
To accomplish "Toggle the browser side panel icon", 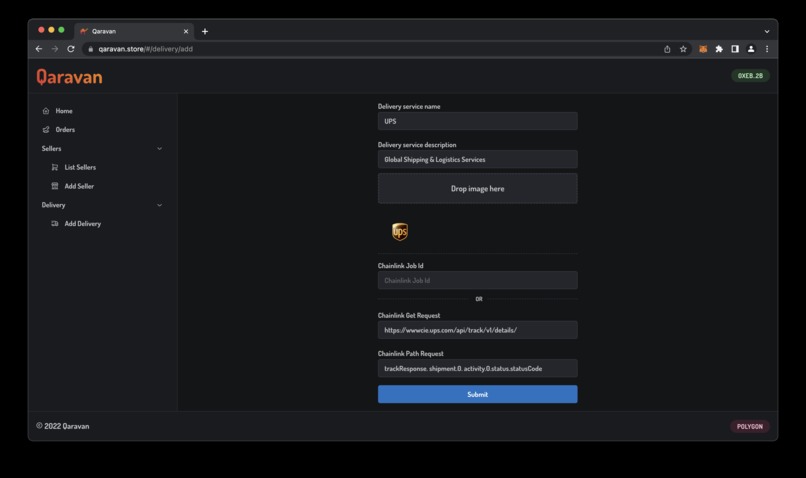I will coord(735,49).
